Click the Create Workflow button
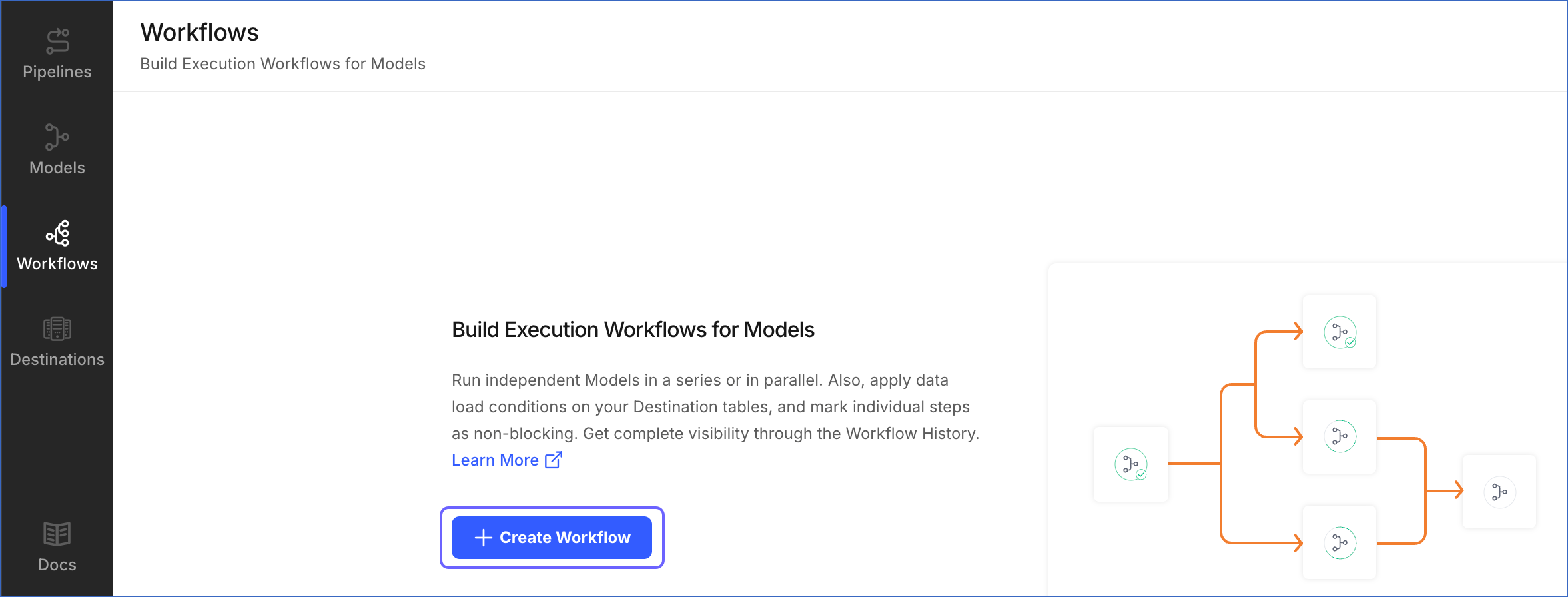The image size is (1568, 597). (552, 537)
